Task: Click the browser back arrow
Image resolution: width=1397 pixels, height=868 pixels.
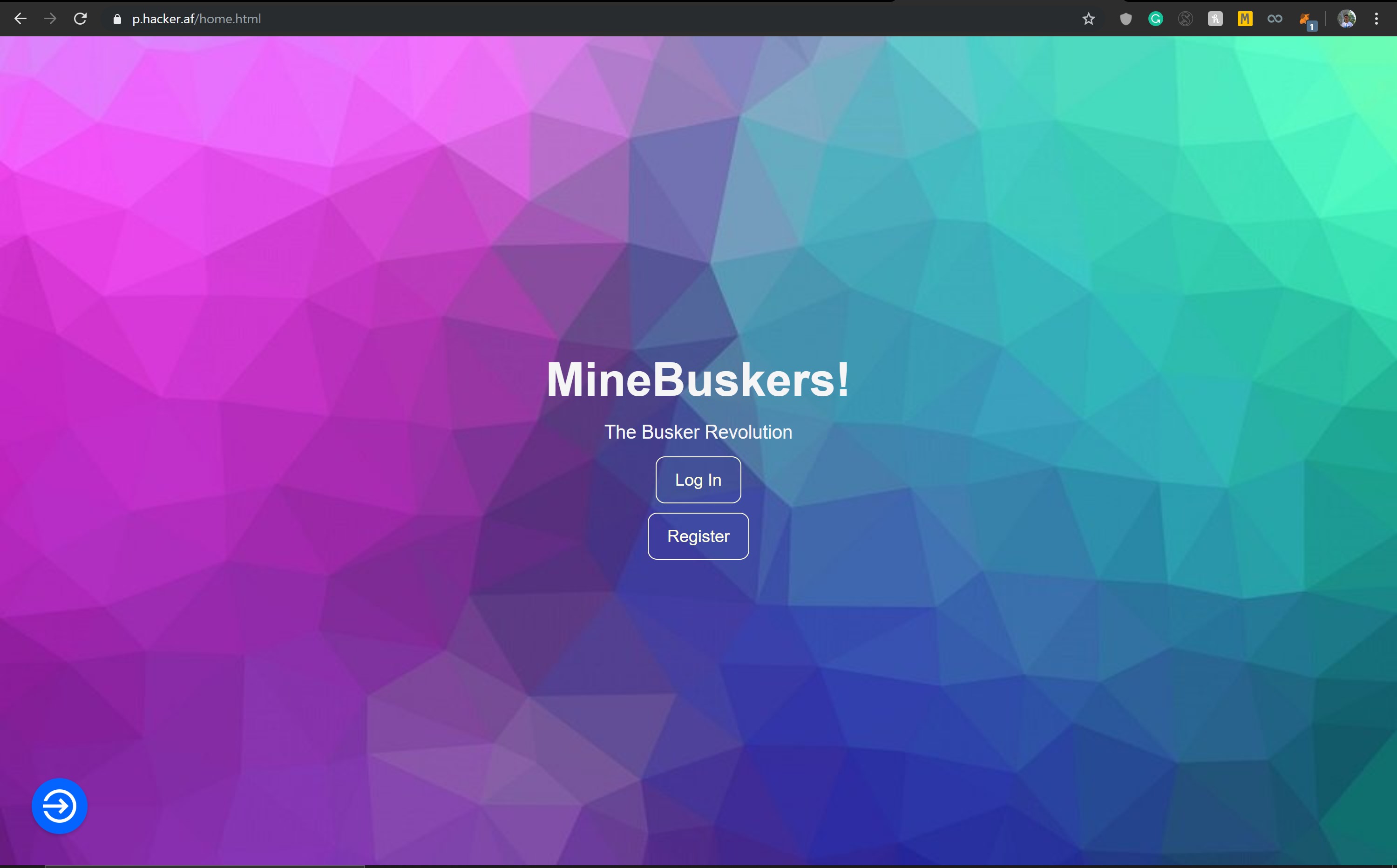Action: click(x=20, y=19)
